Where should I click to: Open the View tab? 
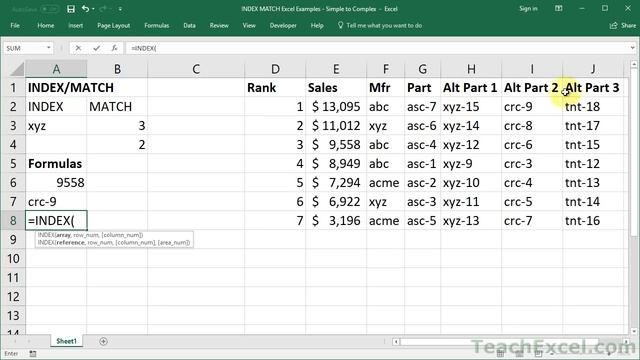(x=249, y=25)
